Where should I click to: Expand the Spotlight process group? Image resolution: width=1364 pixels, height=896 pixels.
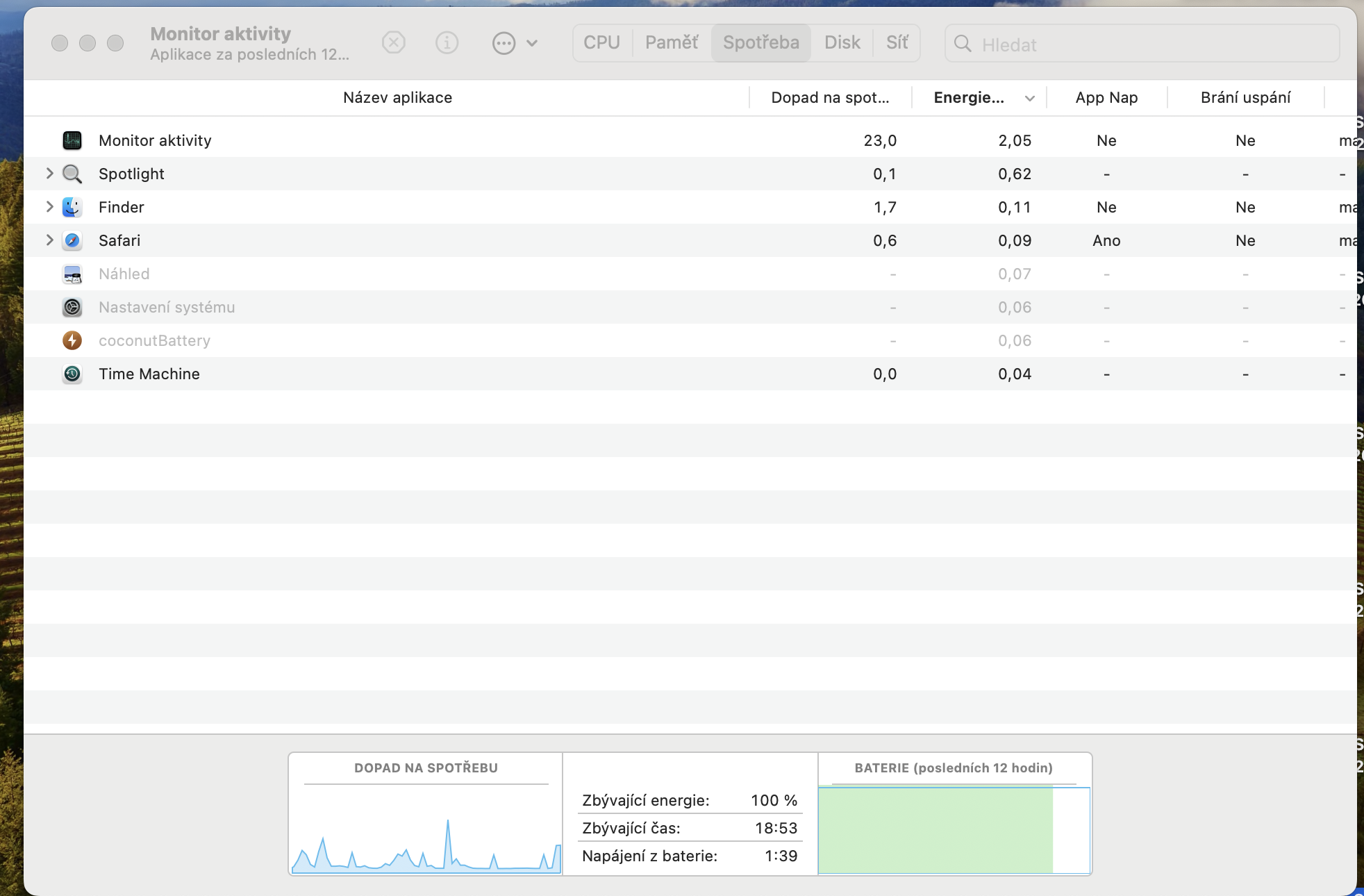coord(49,174)
